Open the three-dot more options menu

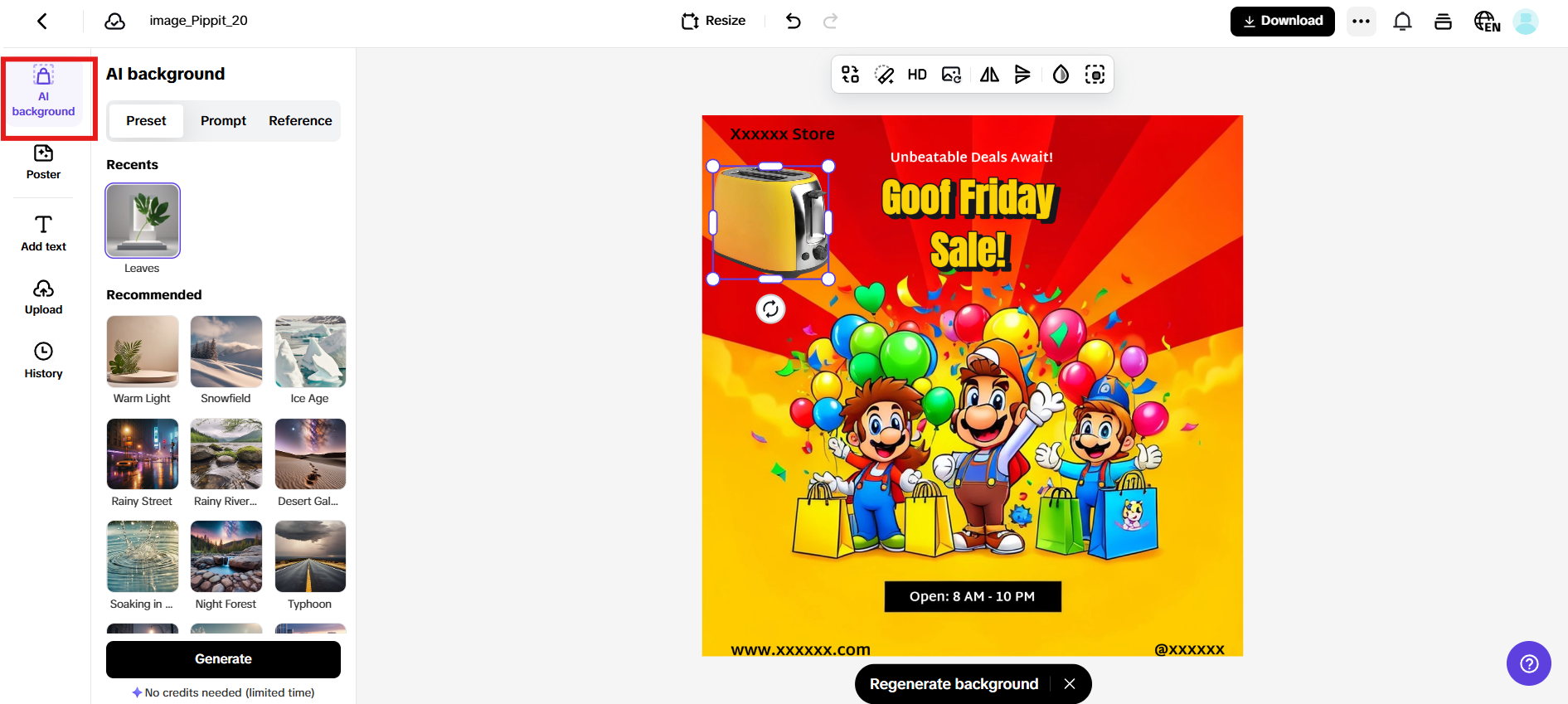1361,22
